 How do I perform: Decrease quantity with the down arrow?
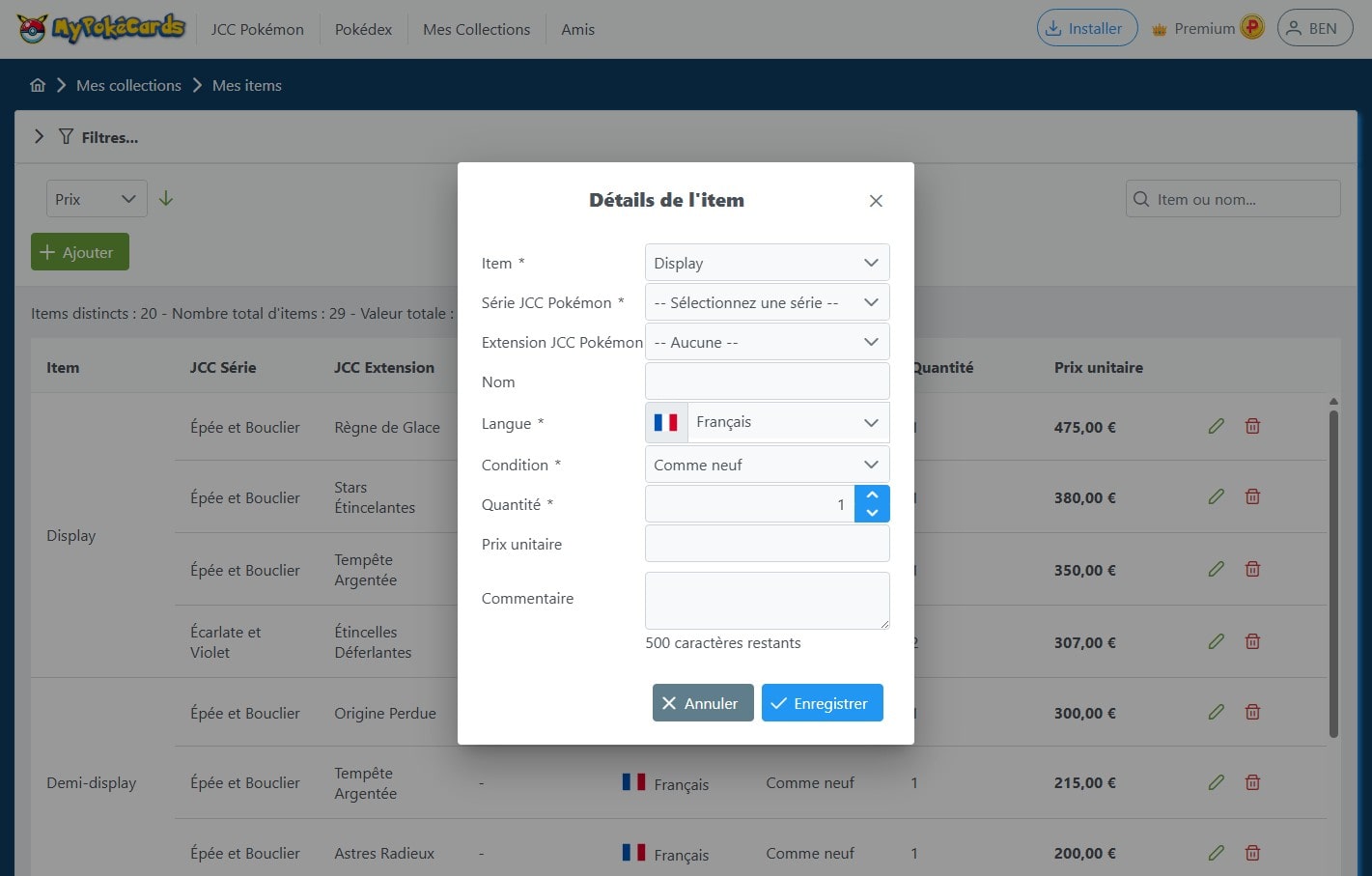[872, 513]
